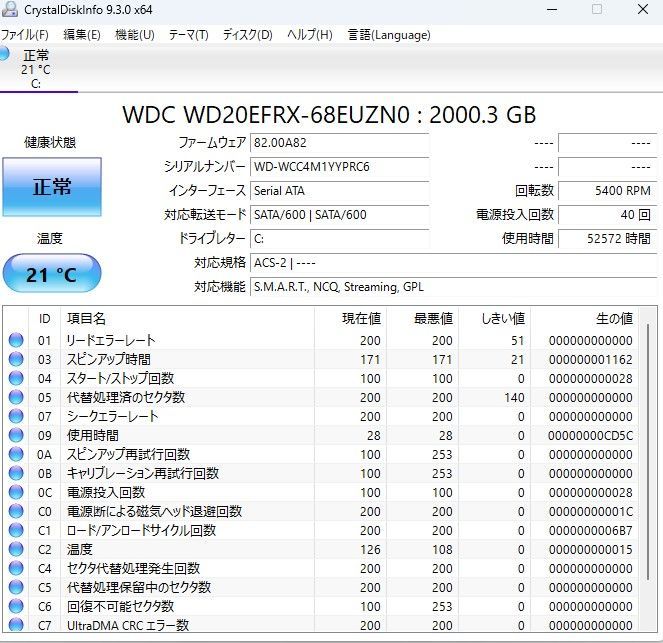Click threshold value 140 in row 05
This screenshot has height=643, width=663.
point(514,397)
